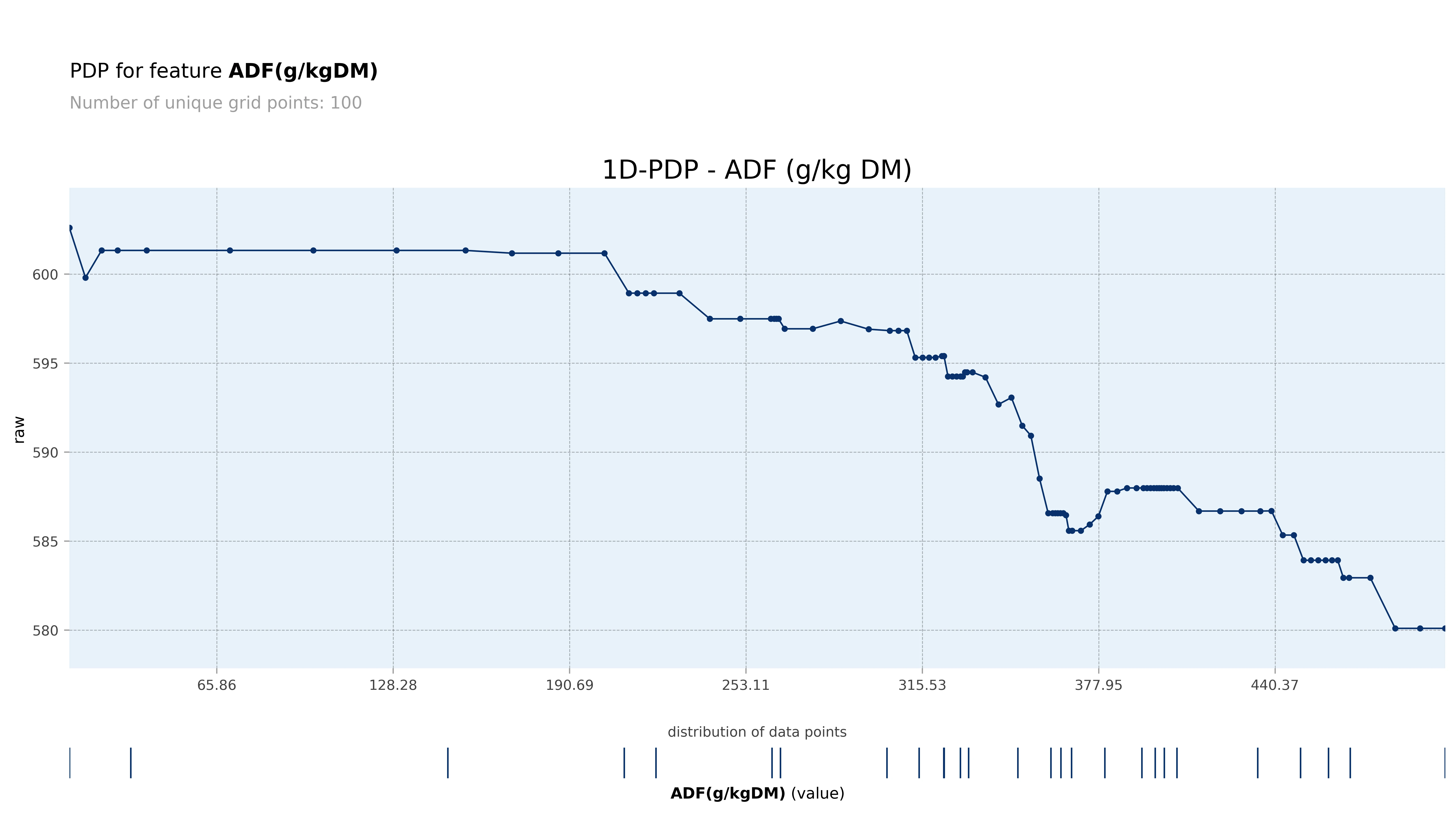Click the early dip data point just below 600
Image resolution: width=1456 pixels, height=813 pixels.
[x=85, y=278]
